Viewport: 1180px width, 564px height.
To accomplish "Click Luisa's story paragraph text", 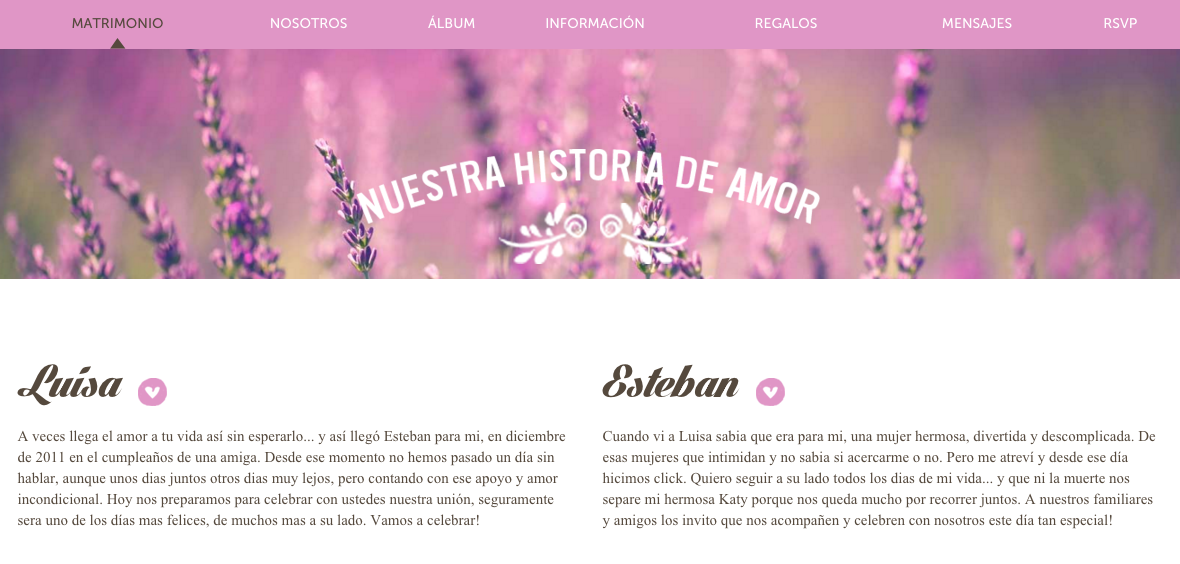I will pyautogui.click(x=291, y=478).
